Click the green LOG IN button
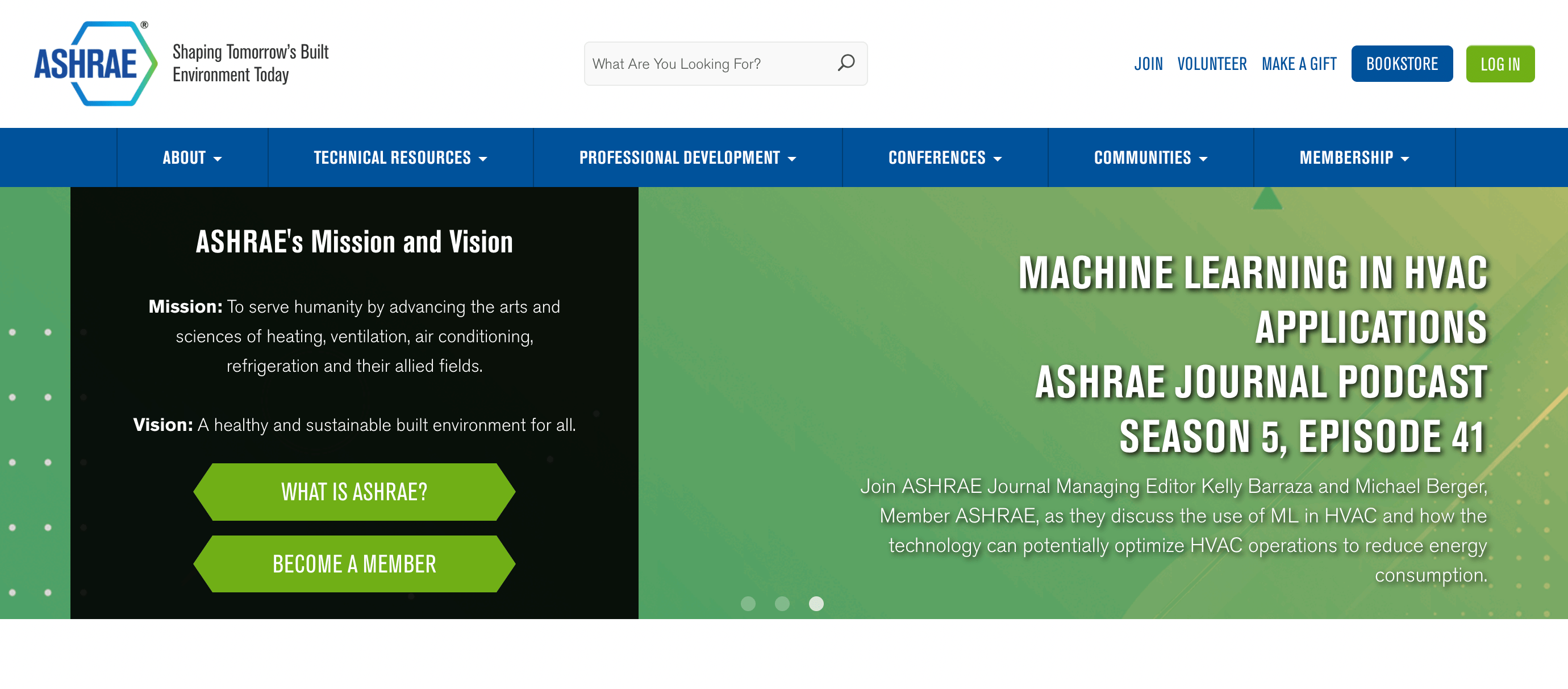Viewport: 1568px width, 689px height. point(1500,63)
